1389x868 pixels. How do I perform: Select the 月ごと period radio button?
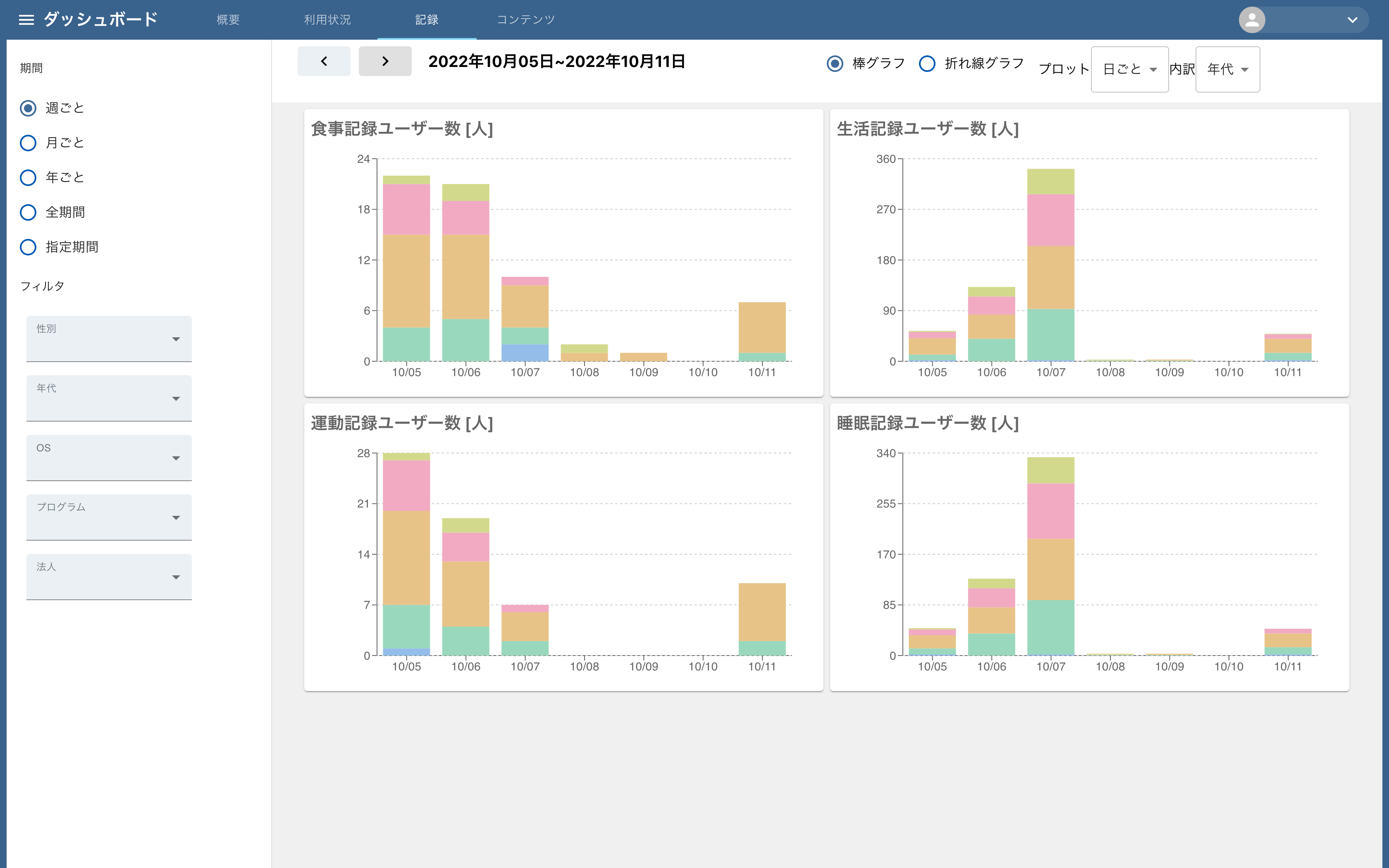tap(28, 143)
